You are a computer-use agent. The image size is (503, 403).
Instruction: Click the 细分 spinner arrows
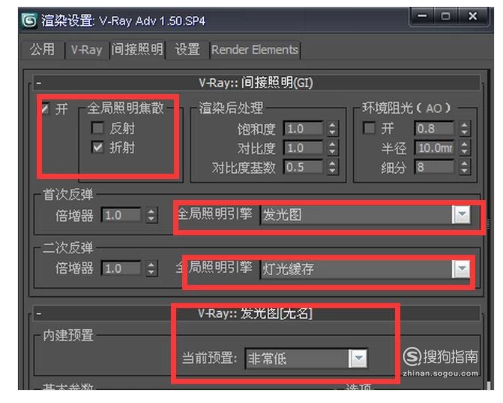(x=464, y=167)
